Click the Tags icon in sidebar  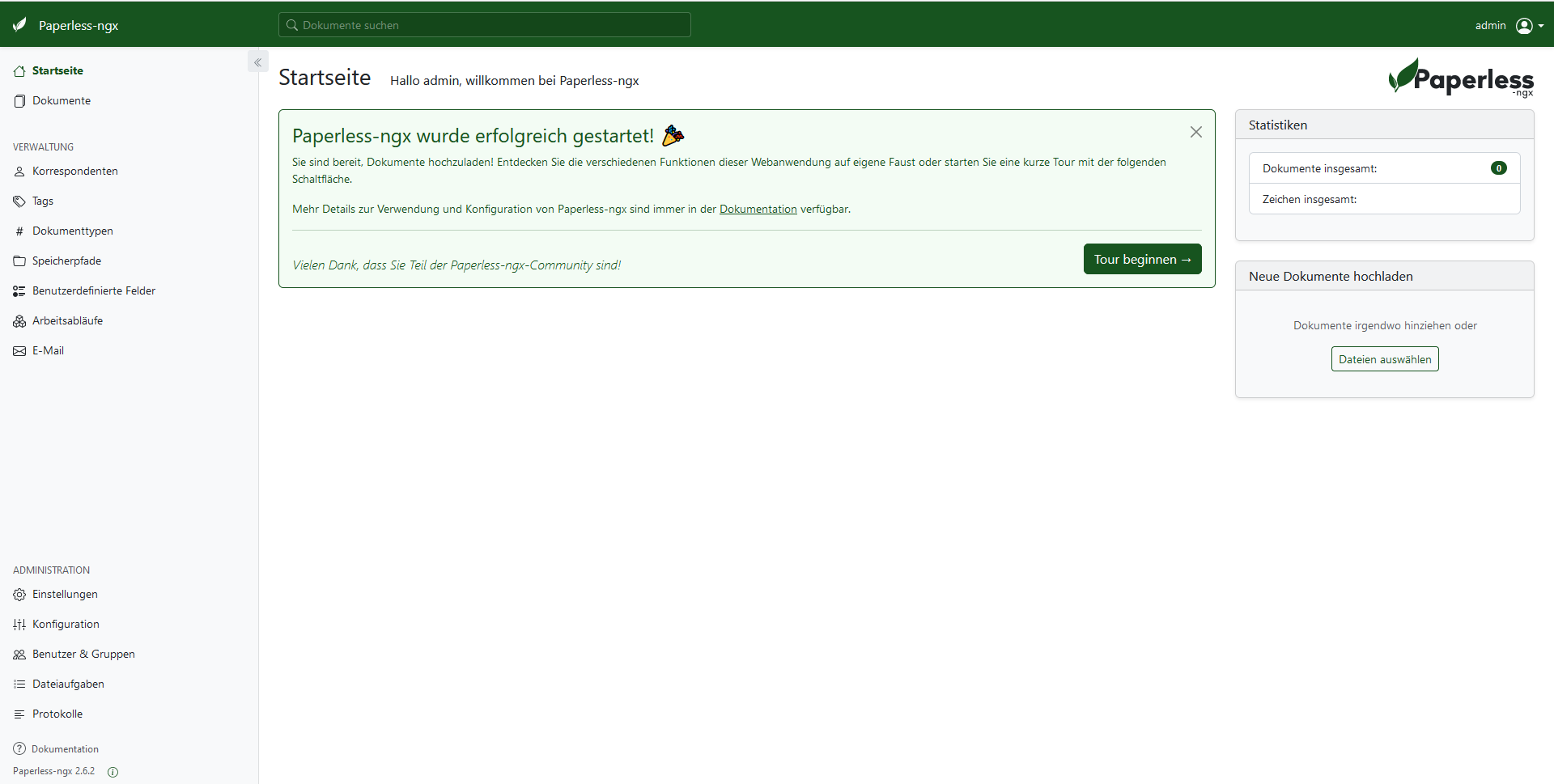coord(19,201)
